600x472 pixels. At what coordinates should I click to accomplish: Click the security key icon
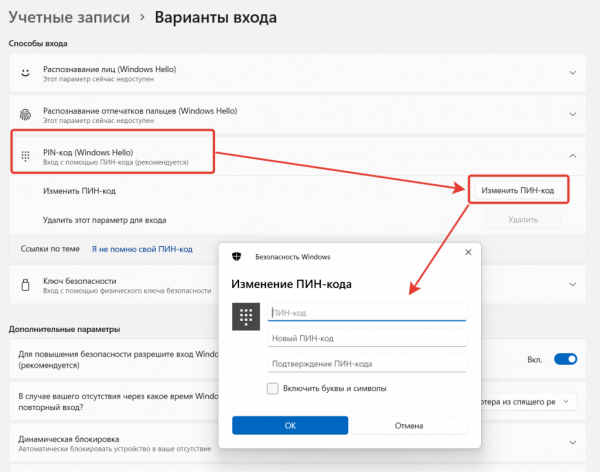coord(25,285)
